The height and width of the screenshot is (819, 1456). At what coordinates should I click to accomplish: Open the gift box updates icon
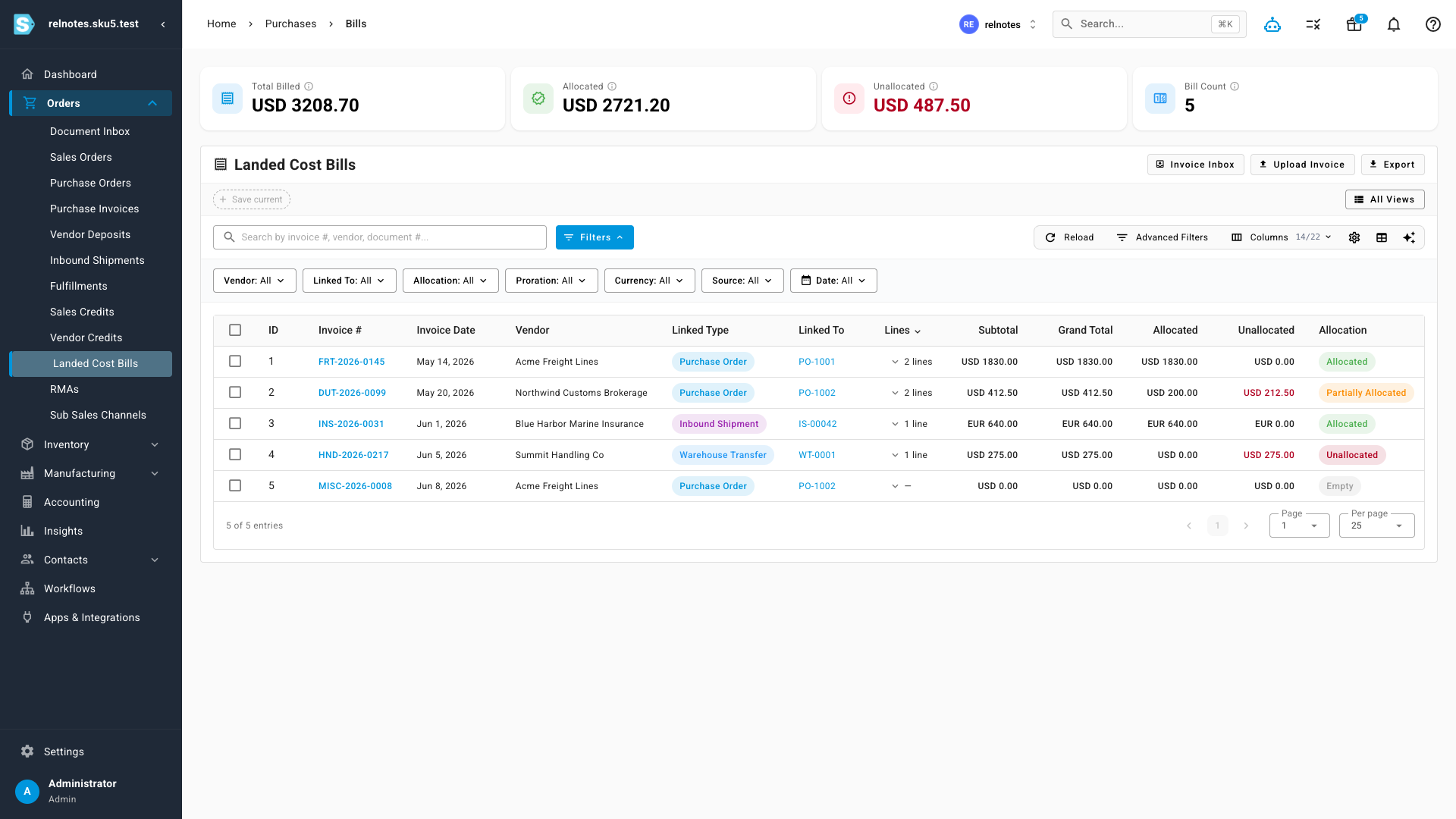pos(1354,24)
